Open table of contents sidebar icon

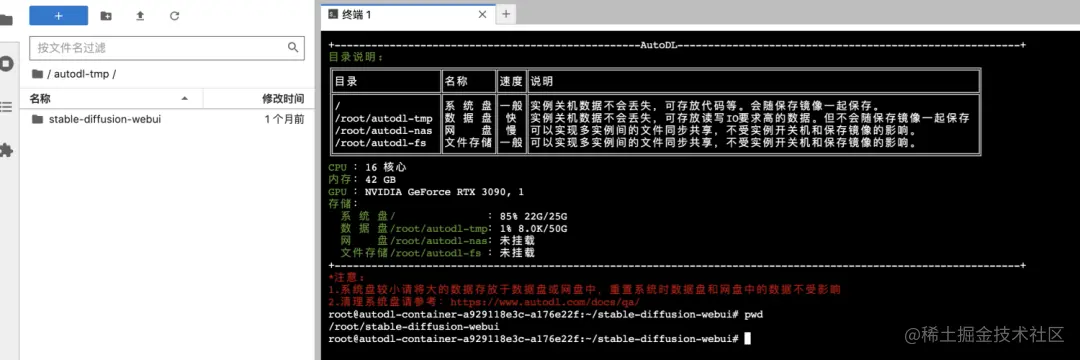coord(6,107)
